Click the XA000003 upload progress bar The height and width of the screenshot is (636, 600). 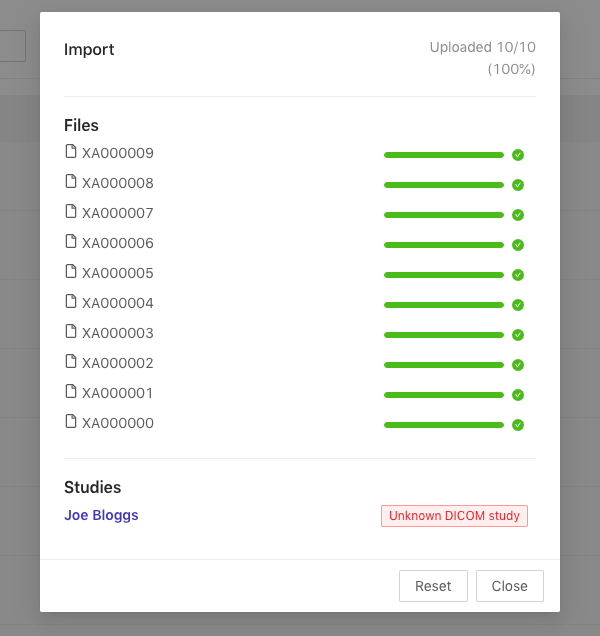coord(444,335)
